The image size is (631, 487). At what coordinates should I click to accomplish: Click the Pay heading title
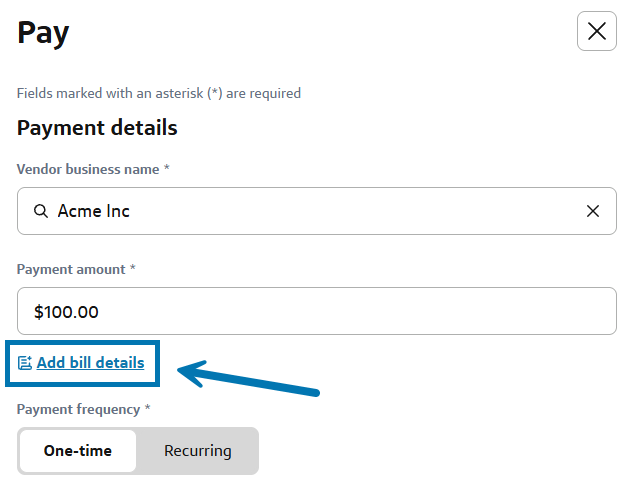43,33
